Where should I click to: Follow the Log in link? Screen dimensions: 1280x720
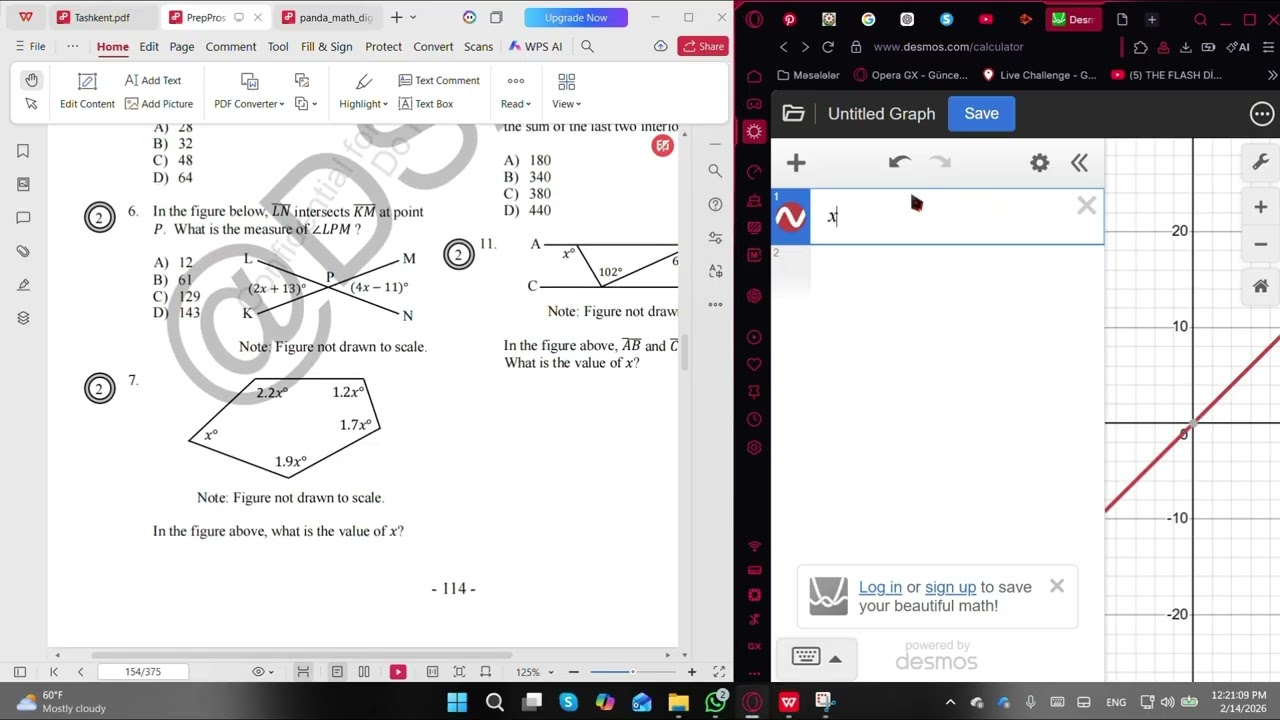click(x=880, y=587)
